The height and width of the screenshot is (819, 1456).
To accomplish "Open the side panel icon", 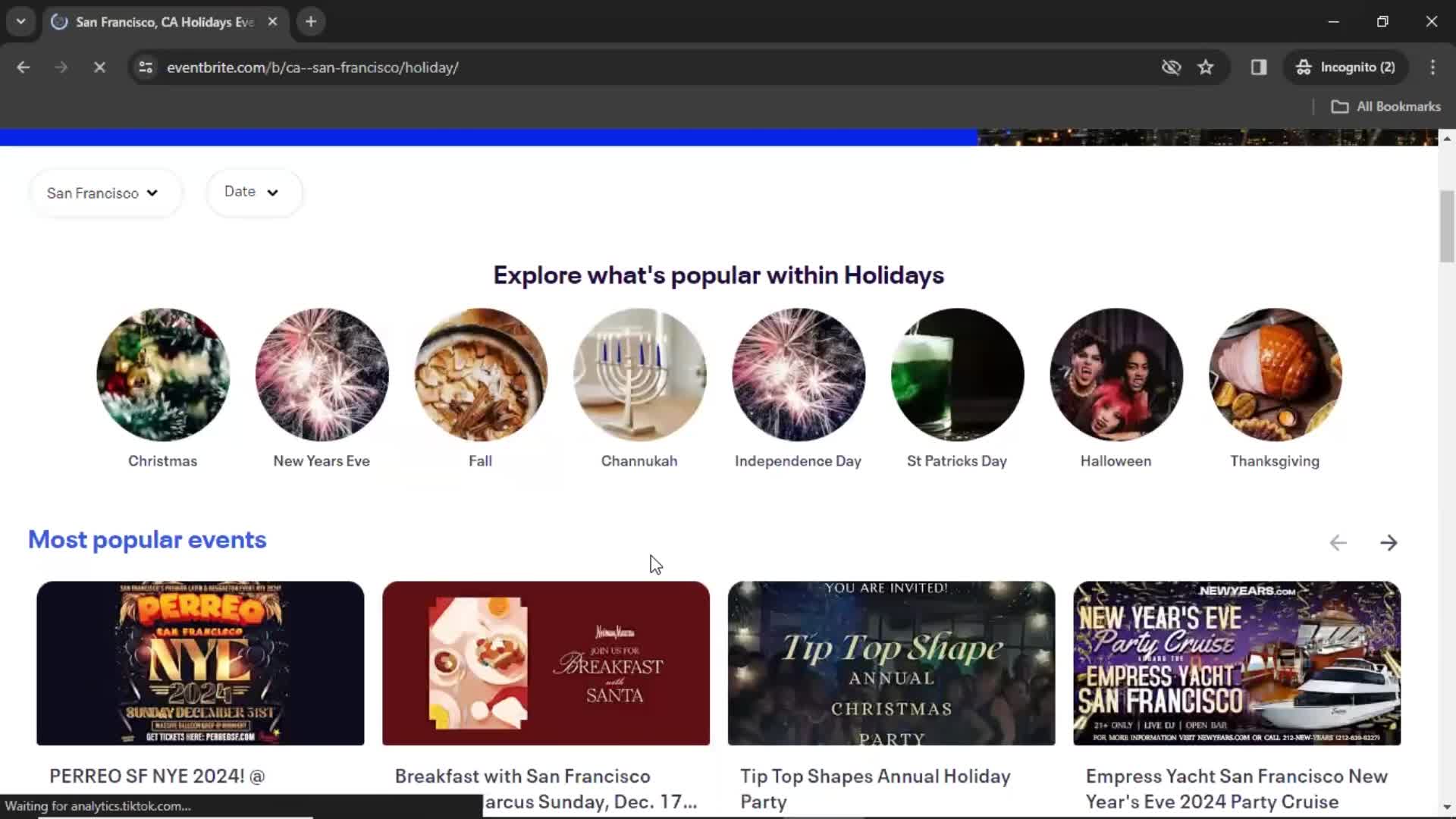I will tap(1259, 67).
